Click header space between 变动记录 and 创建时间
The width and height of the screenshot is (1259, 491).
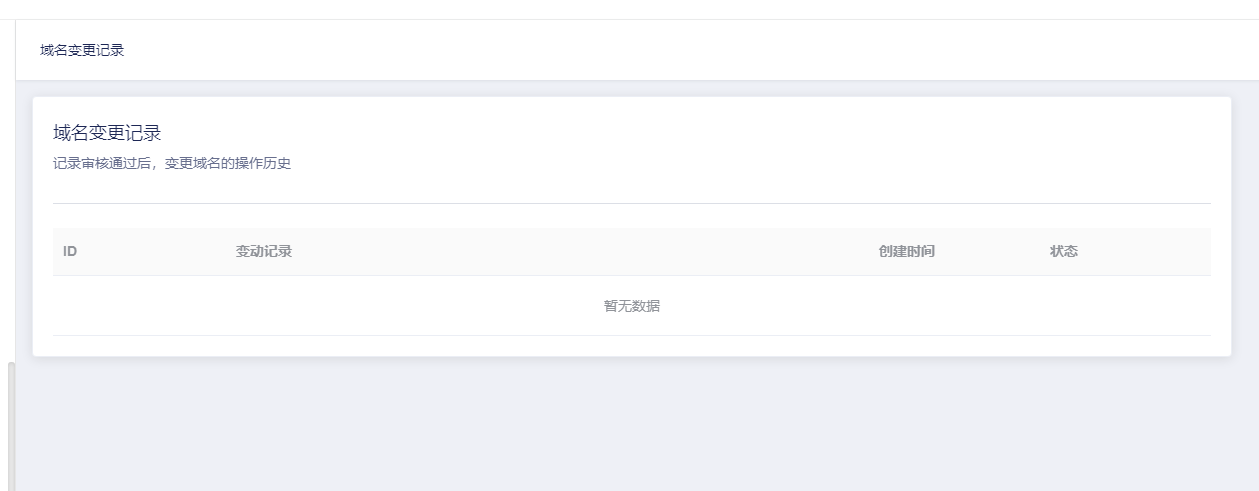point(585,252)
